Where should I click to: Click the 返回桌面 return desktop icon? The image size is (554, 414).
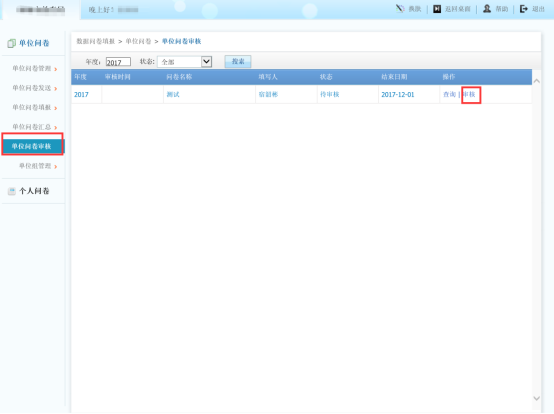coord(437,9)
